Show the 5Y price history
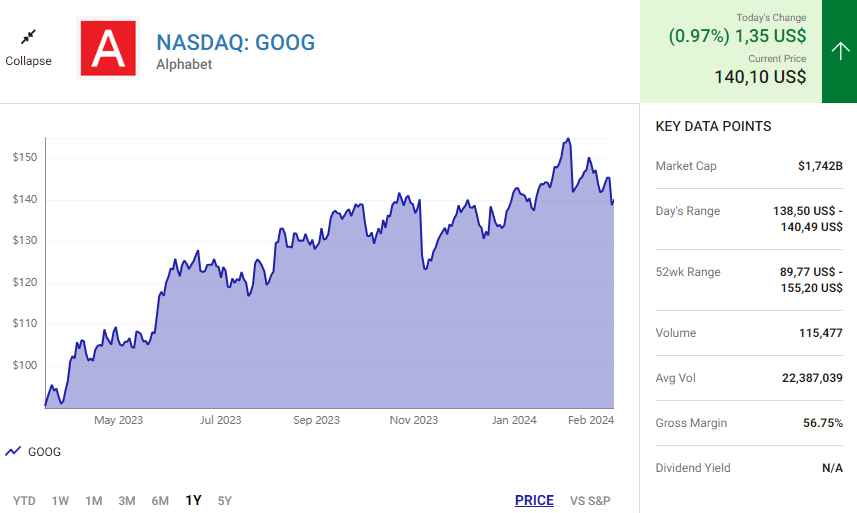Image resolution: width=857 pixels, height=513 pixels. click(224, 501)
